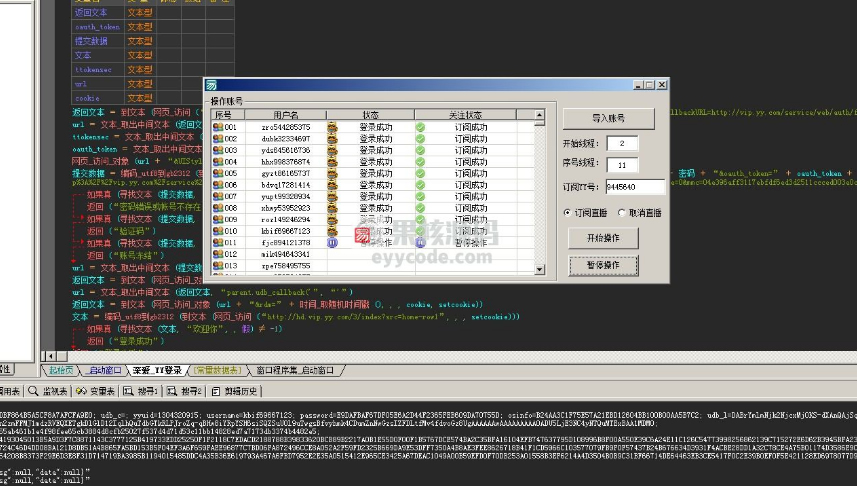This screenshot has height=486, width=857.
Task: Focus the 开始线程 input field
Action: [622, 143]
